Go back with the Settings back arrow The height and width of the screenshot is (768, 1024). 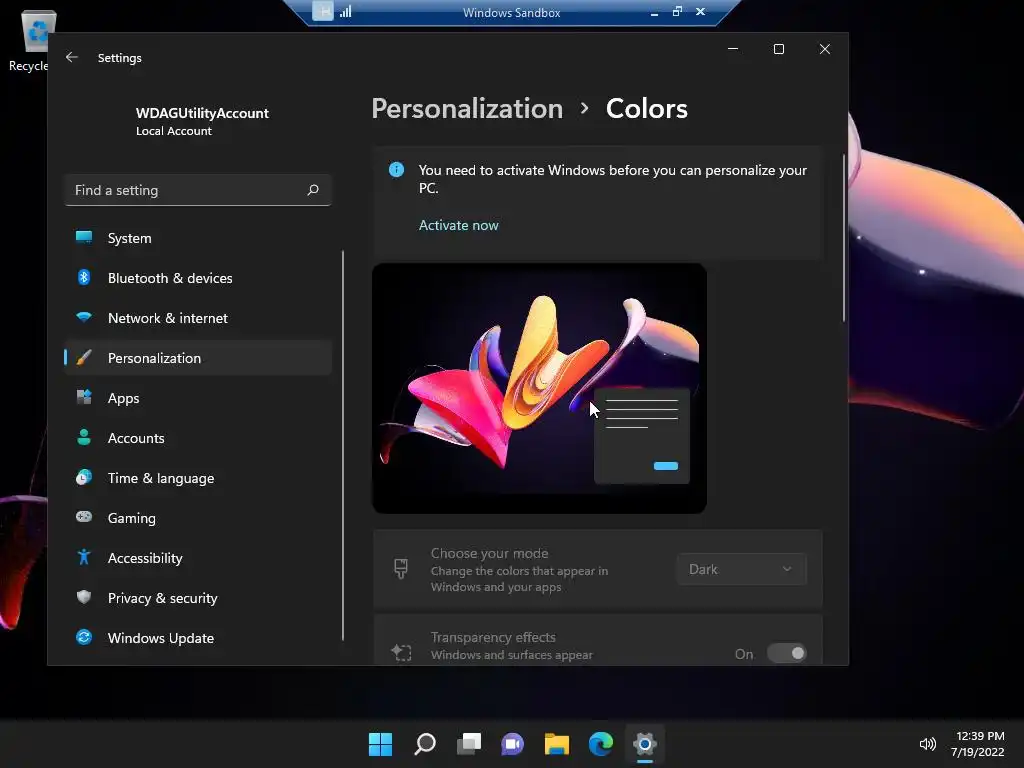click(x=72, y=57)
